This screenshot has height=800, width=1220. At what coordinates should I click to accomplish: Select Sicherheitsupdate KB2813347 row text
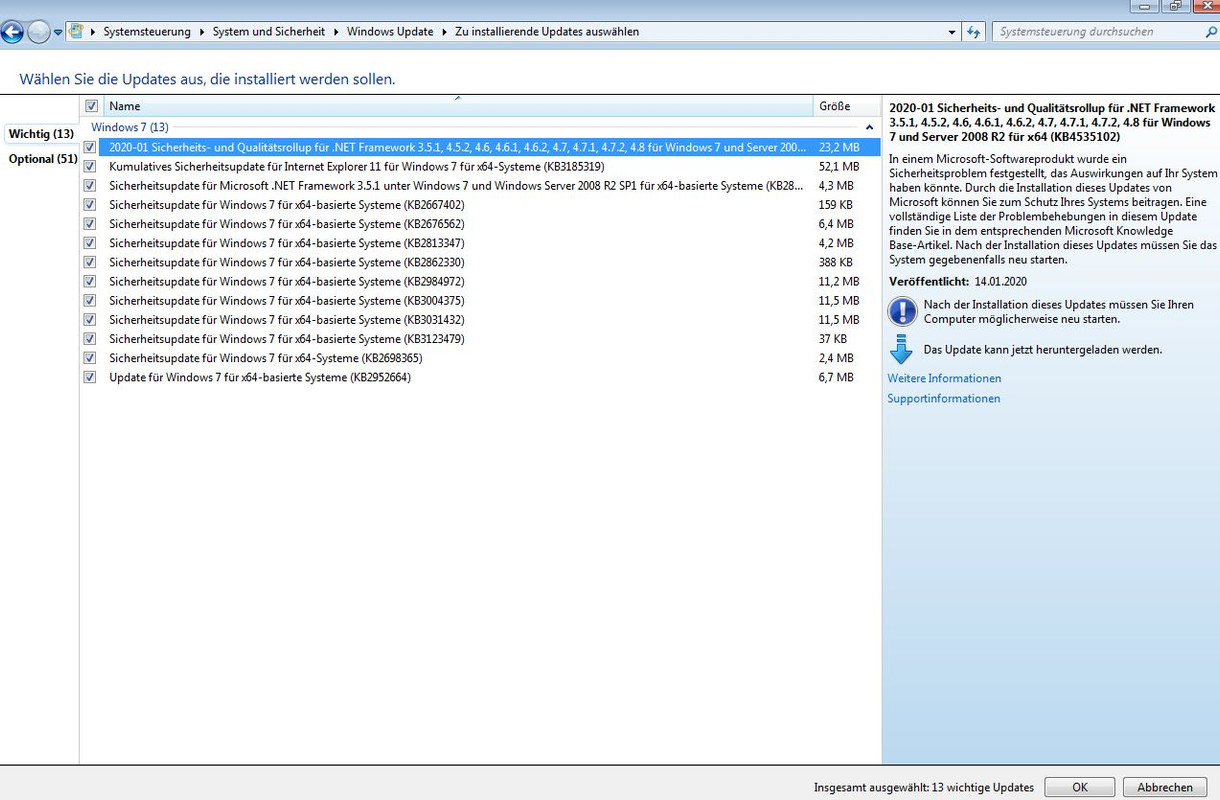(x=287, y=243)
